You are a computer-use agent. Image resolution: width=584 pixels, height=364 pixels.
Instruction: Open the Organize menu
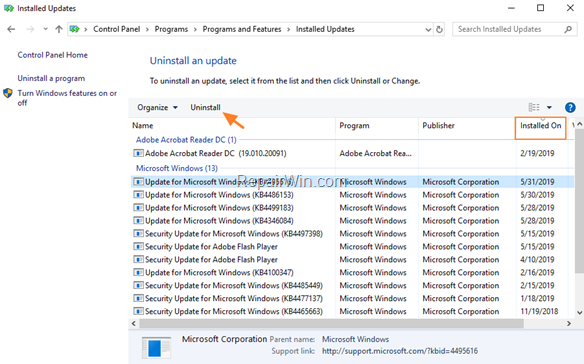157,107
